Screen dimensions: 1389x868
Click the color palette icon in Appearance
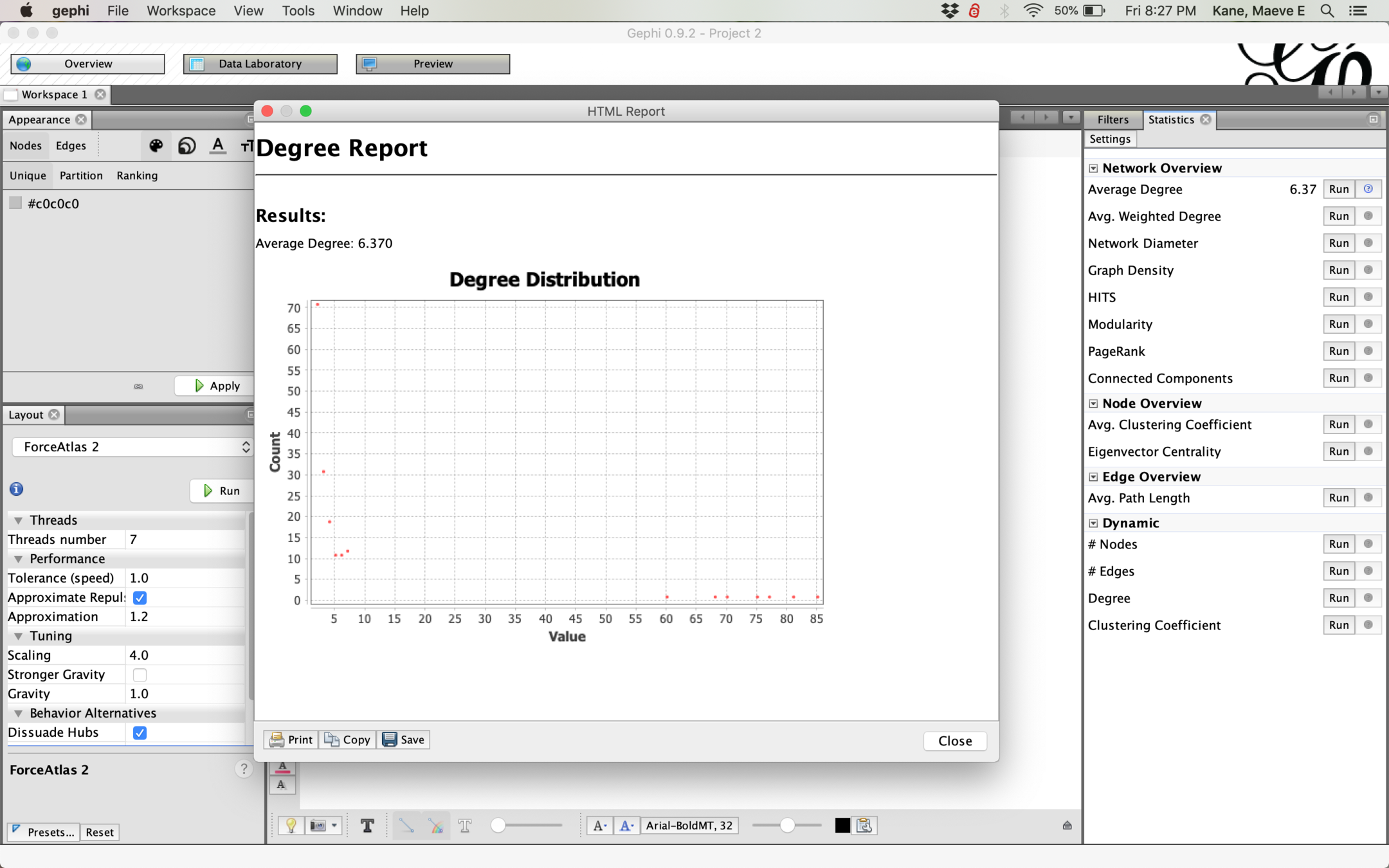tap(156, 145)
